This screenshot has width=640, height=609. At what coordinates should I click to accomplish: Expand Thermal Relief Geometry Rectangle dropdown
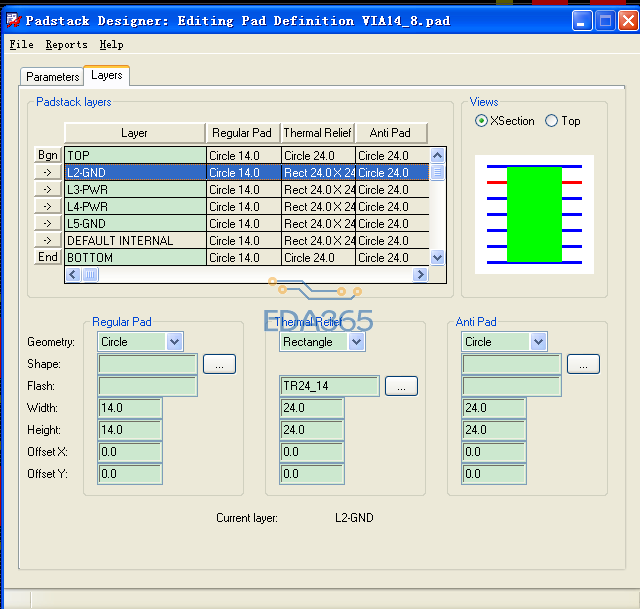point(356,342)
